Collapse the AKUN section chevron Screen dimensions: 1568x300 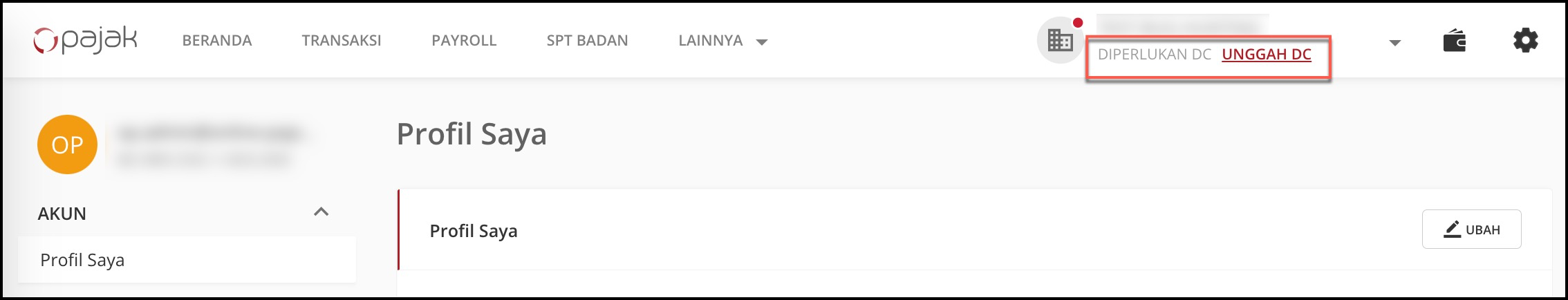(321, 212)
